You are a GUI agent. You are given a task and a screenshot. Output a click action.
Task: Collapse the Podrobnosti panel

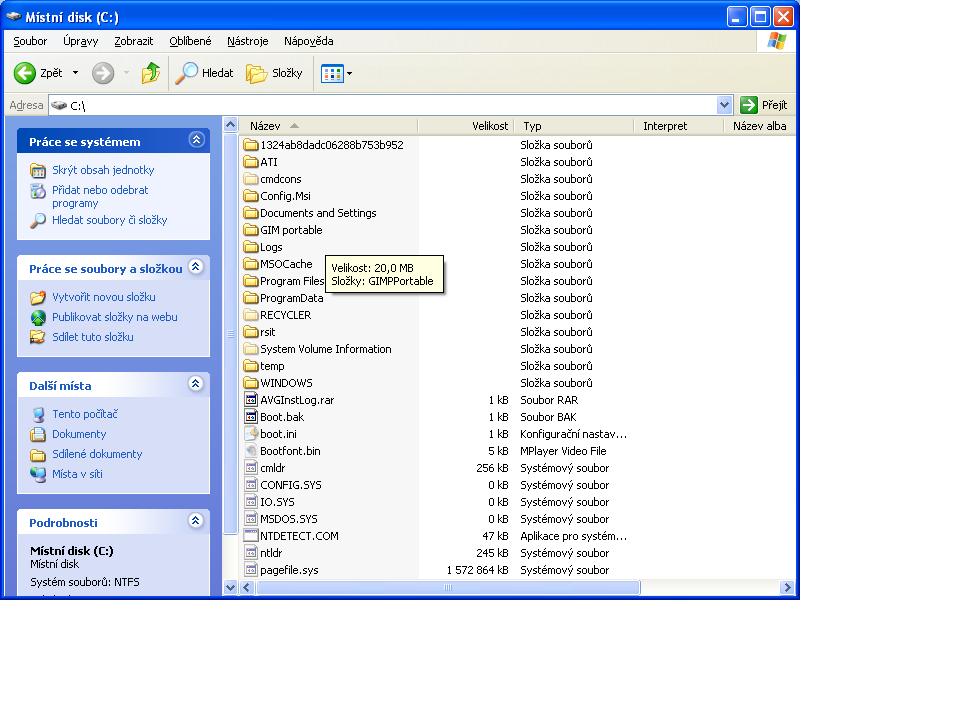[196, 522]
